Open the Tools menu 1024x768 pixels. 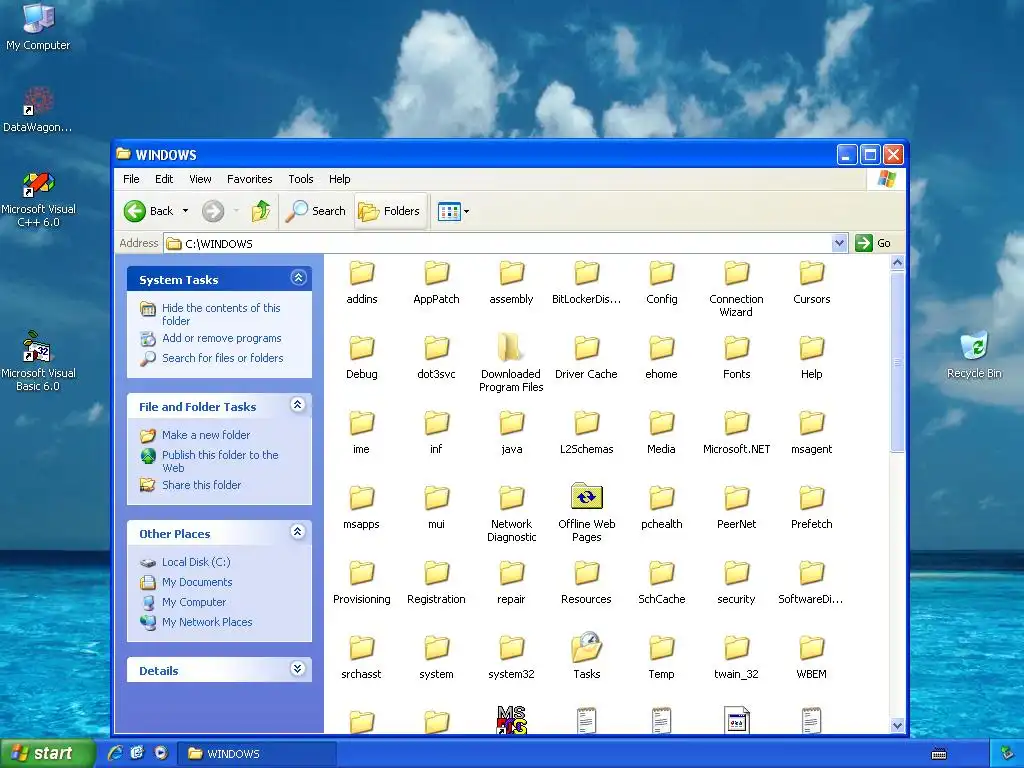pyautogui.click(x=300, y=179)
